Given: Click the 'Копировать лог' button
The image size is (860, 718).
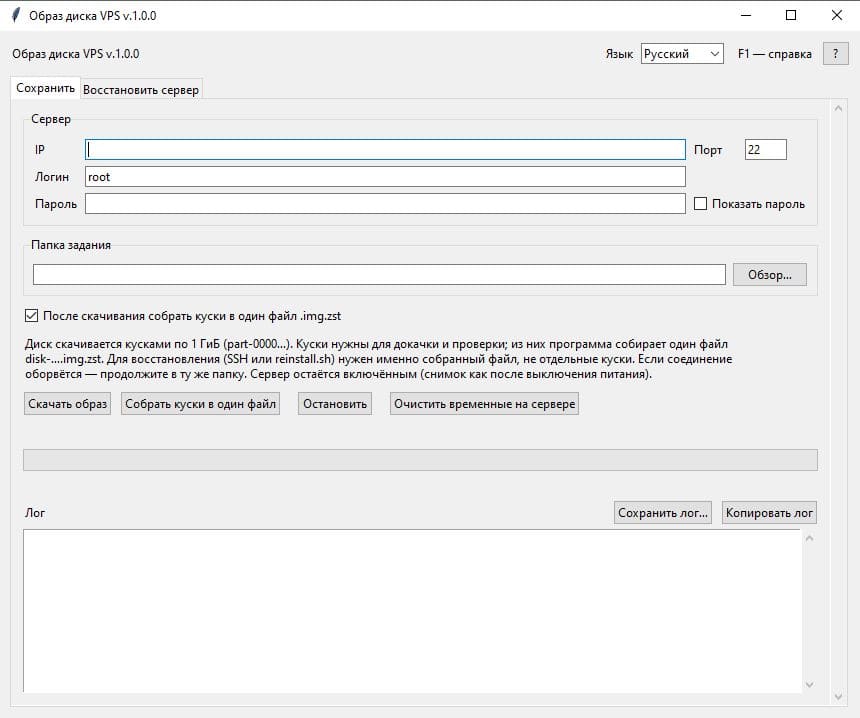Looking at the screenshot, I should [769, 513].
